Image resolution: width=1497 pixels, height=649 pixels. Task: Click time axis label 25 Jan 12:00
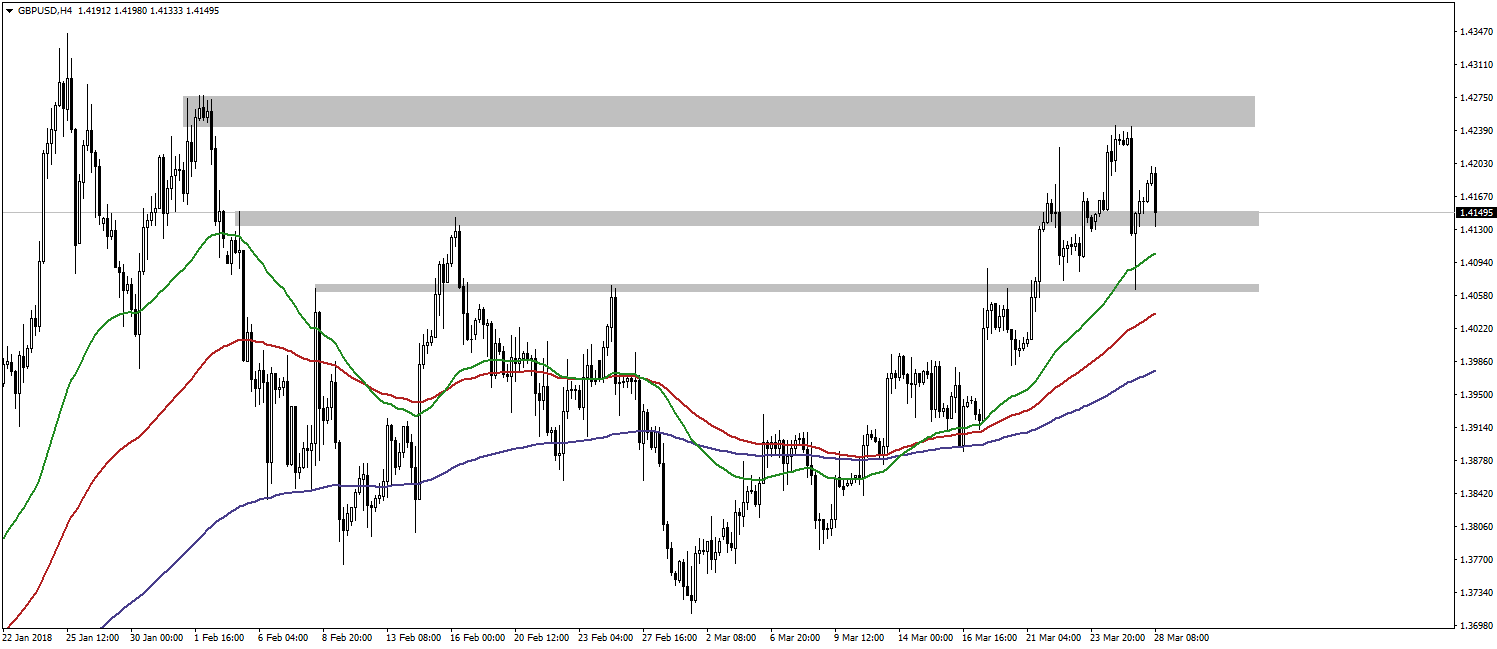(92, 637)
